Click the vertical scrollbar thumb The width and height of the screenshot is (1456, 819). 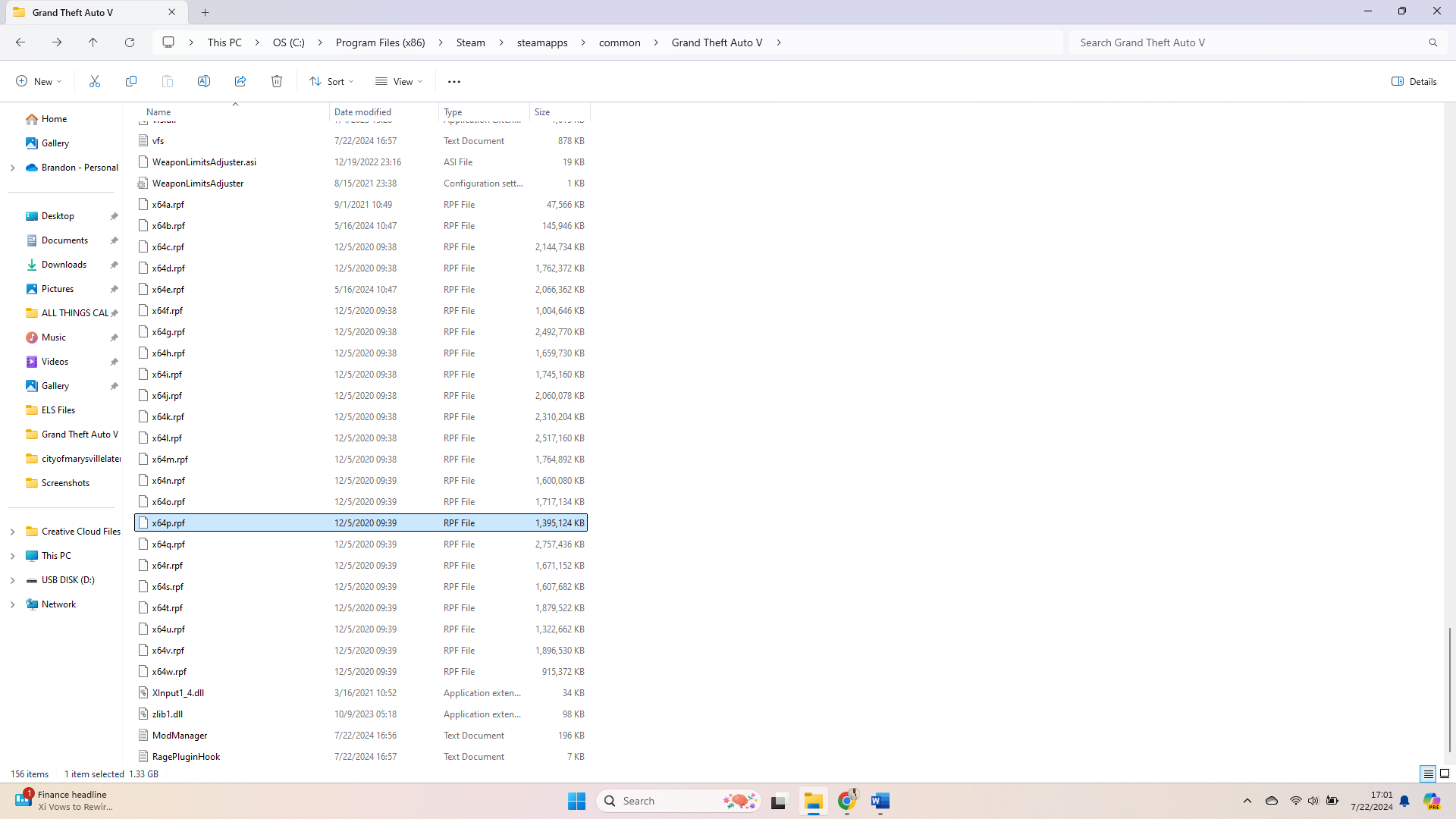pyautogui.click(x=1449, y=689)
